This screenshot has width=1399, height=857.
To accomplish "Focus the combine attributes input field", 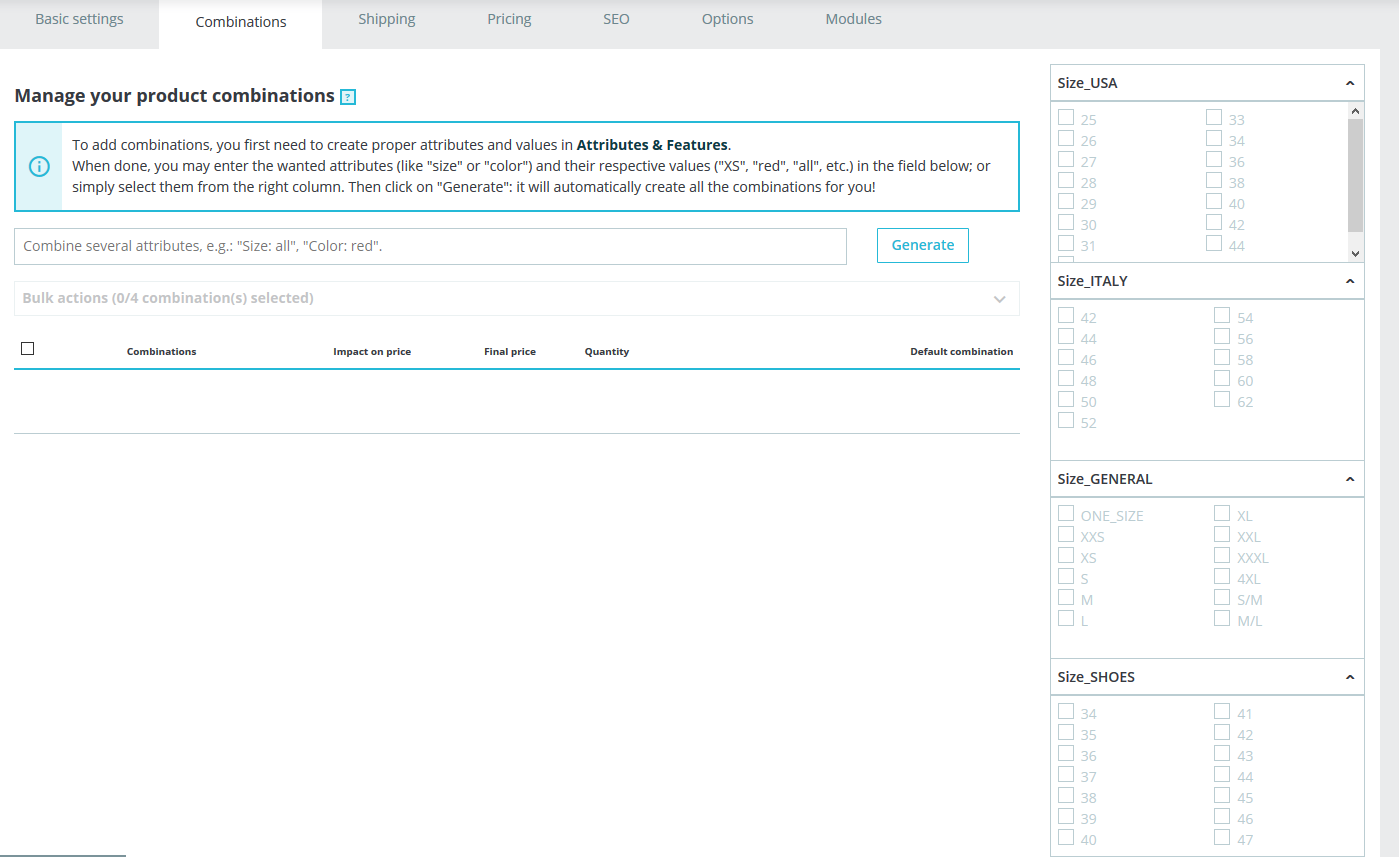I will point(430,246).
